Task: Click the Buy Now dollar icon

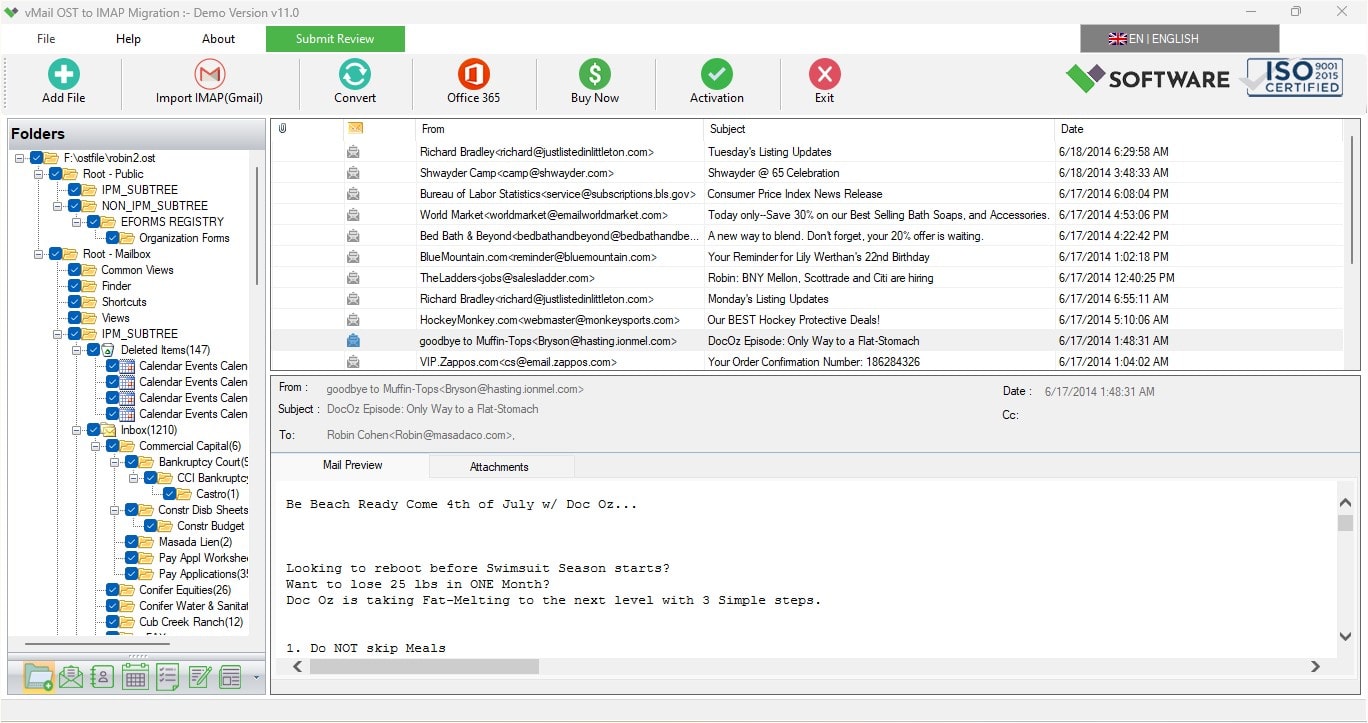Action: [x=595, y=74]
